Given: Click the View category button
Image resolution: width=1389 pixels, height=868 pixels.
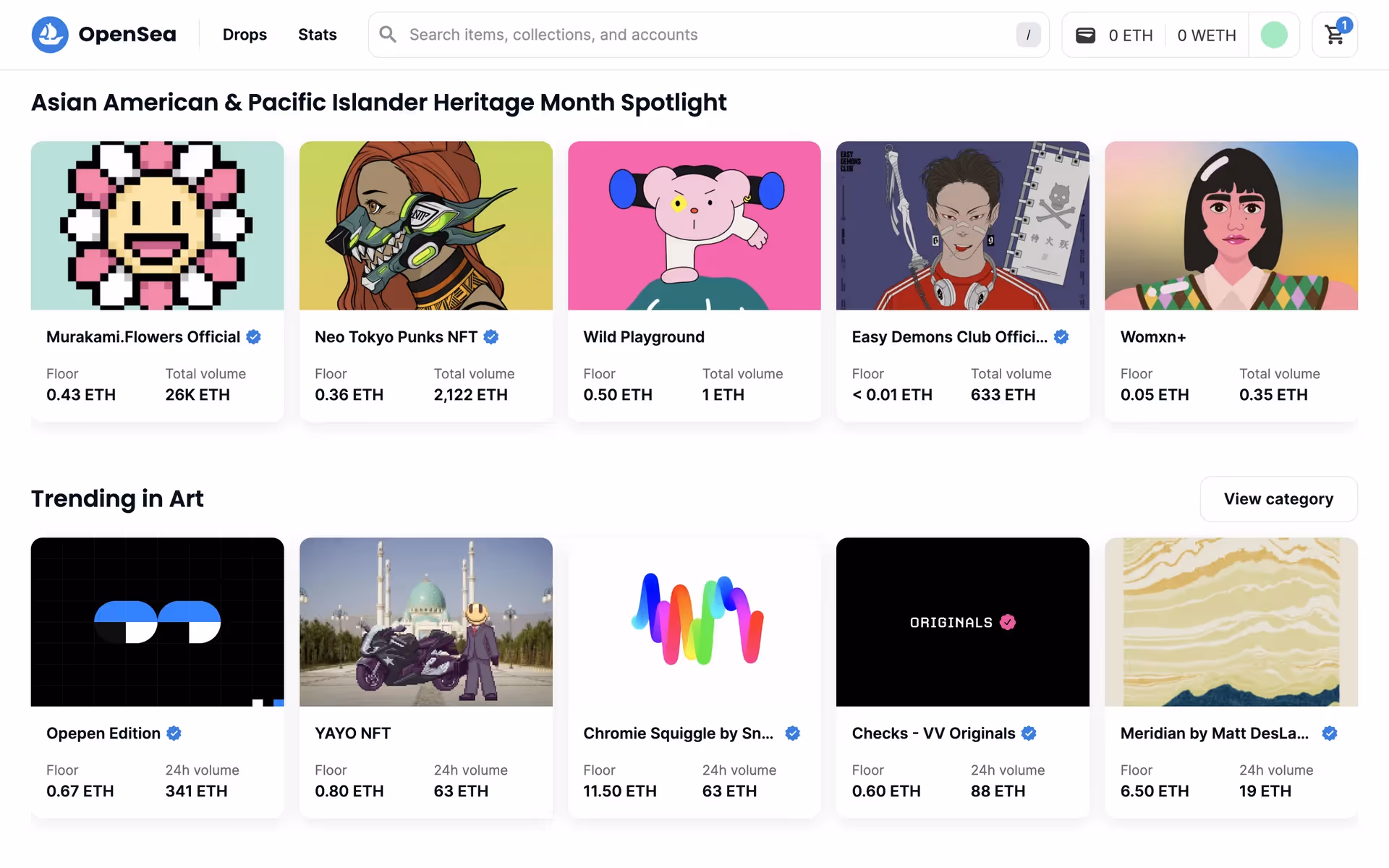Looking at the screenshot, I should (x=1278, y=499).
